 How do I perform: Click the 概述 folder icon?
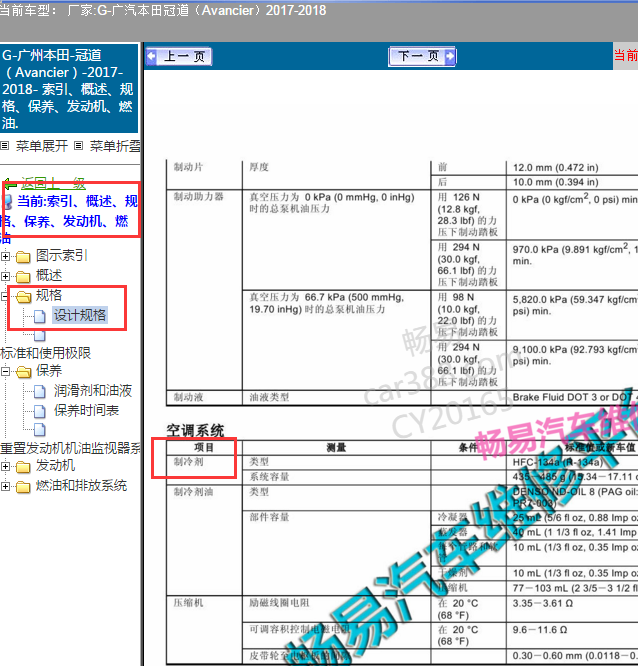click(23, 277)
